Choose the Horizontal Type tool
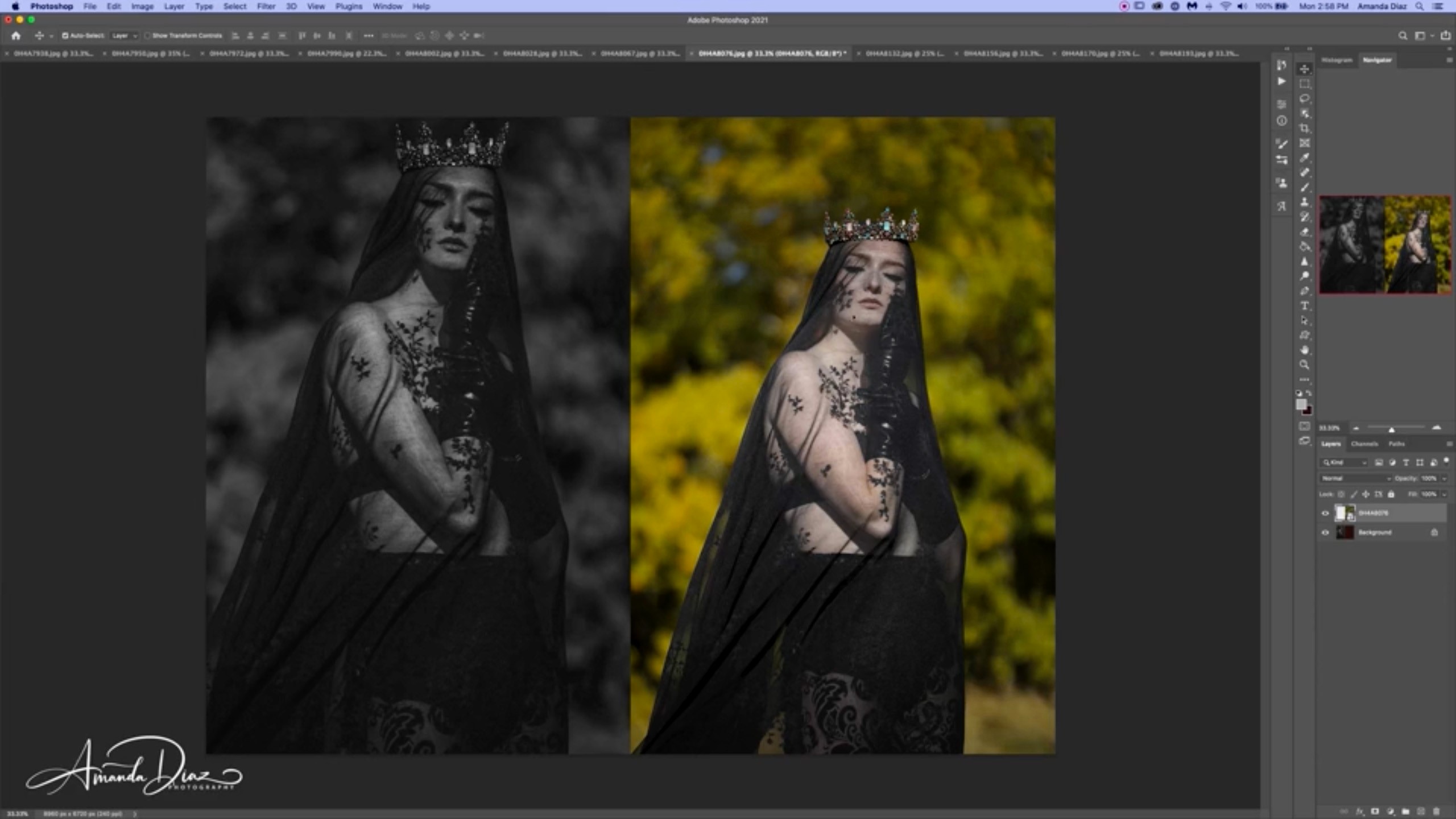1456x819 pixels. click(1305, 306)
